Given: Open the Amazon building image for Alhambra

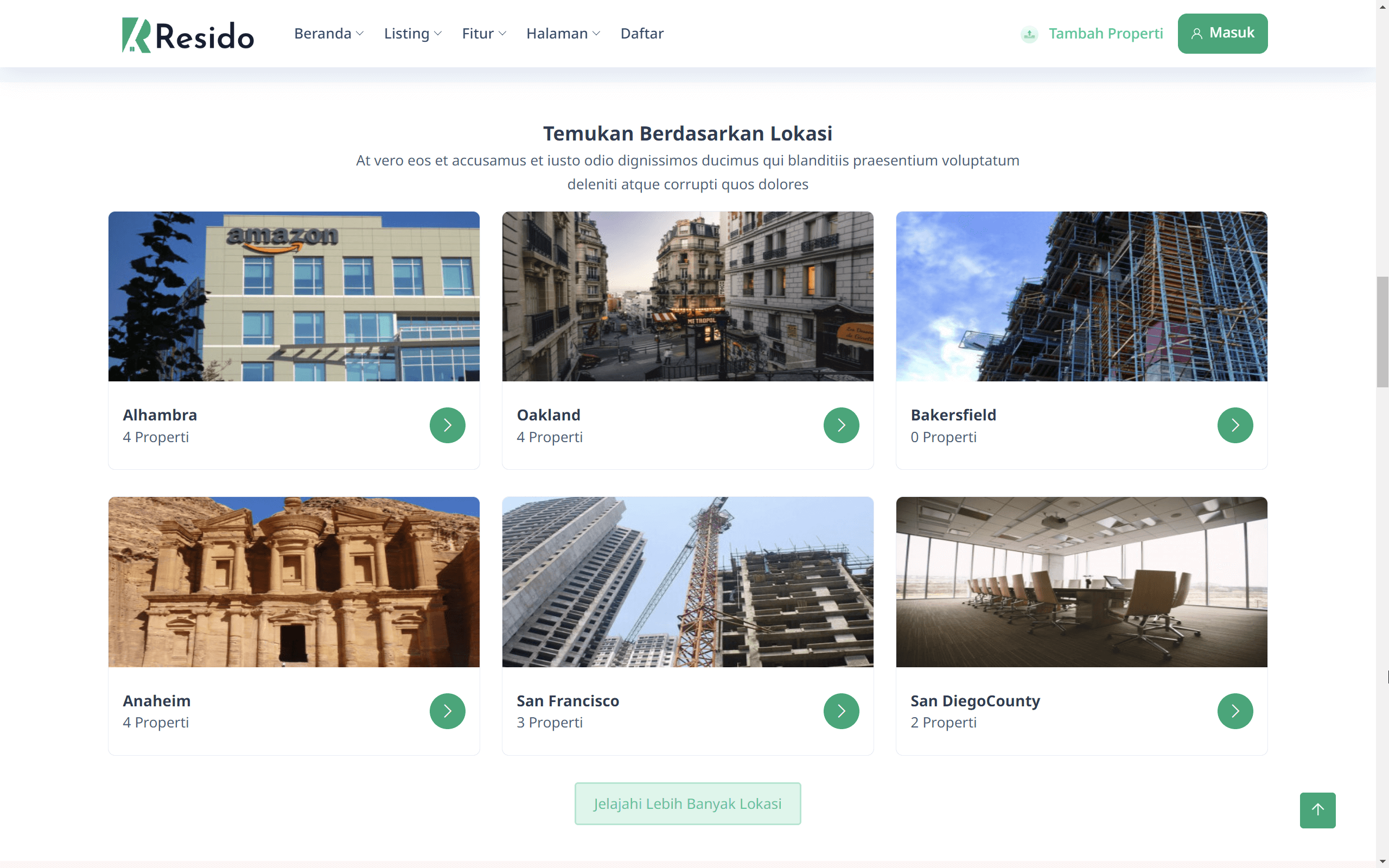Looking at the screenshot, I should (x=294, y=296).
